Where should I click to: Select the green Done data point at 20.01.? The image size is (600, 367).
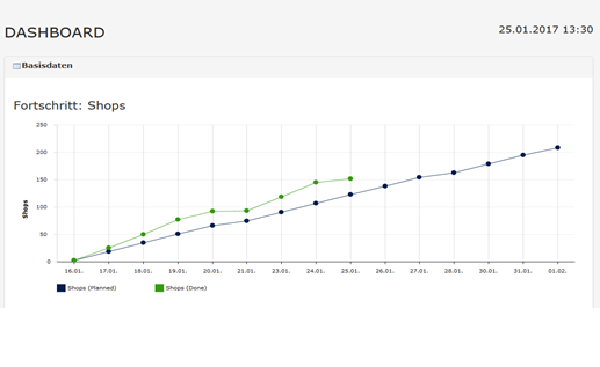tap(212, 211)
